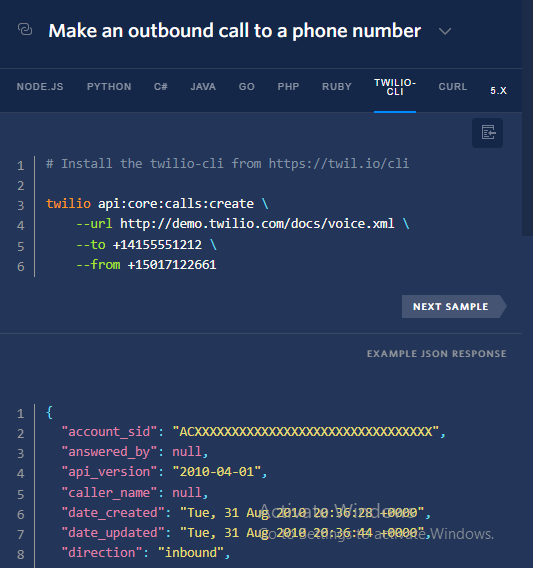
Task: Switch to the PYTHON tab
Action: point(109,87)
